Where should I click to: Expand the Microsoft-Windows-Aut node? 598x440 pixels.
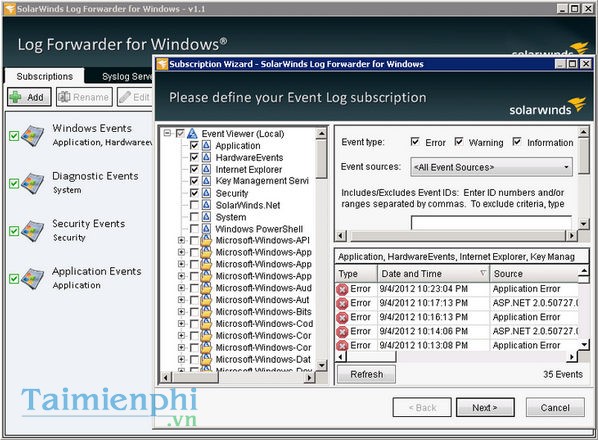coord(182,300)
